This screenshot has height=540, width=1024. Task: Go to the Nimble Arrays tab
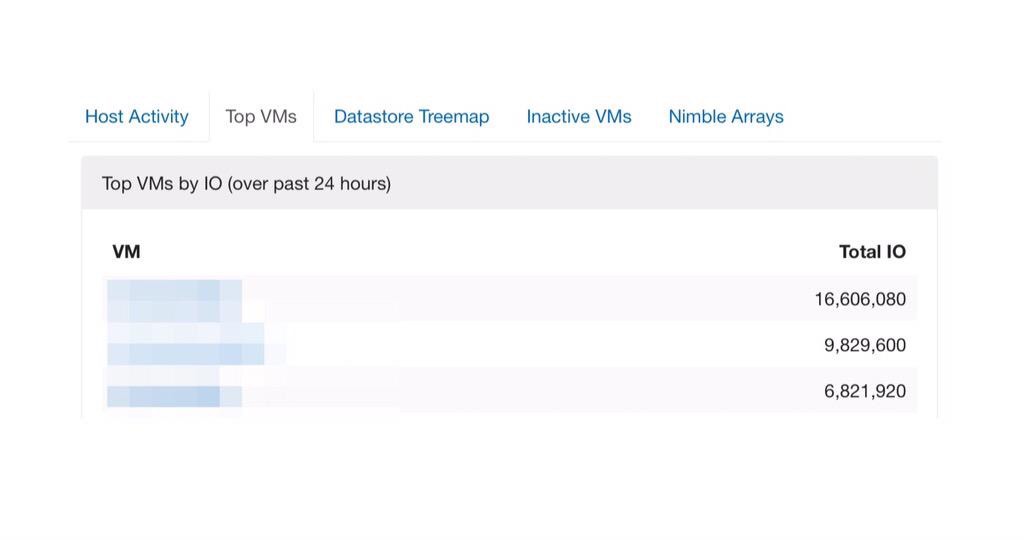pyautogui.click(x=726, y=116)
